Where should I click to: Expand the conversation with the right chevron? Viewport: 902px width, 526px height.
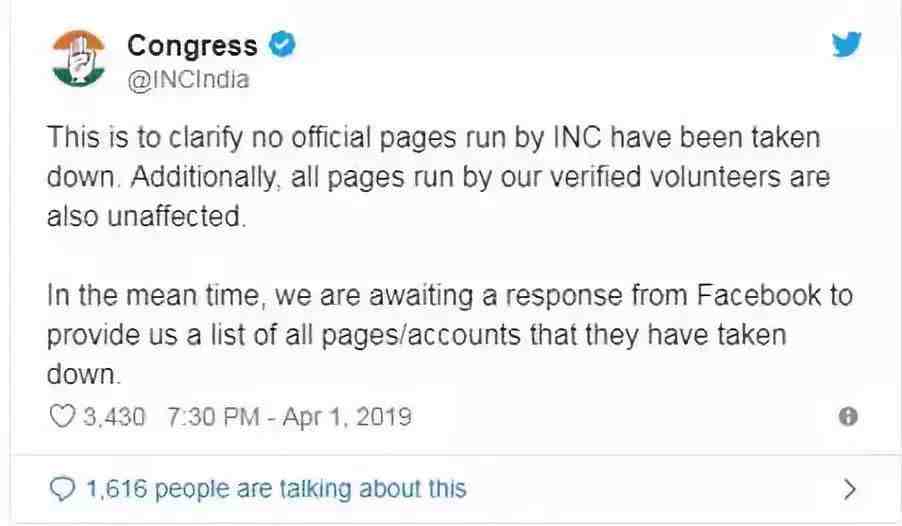coord(850,489)
